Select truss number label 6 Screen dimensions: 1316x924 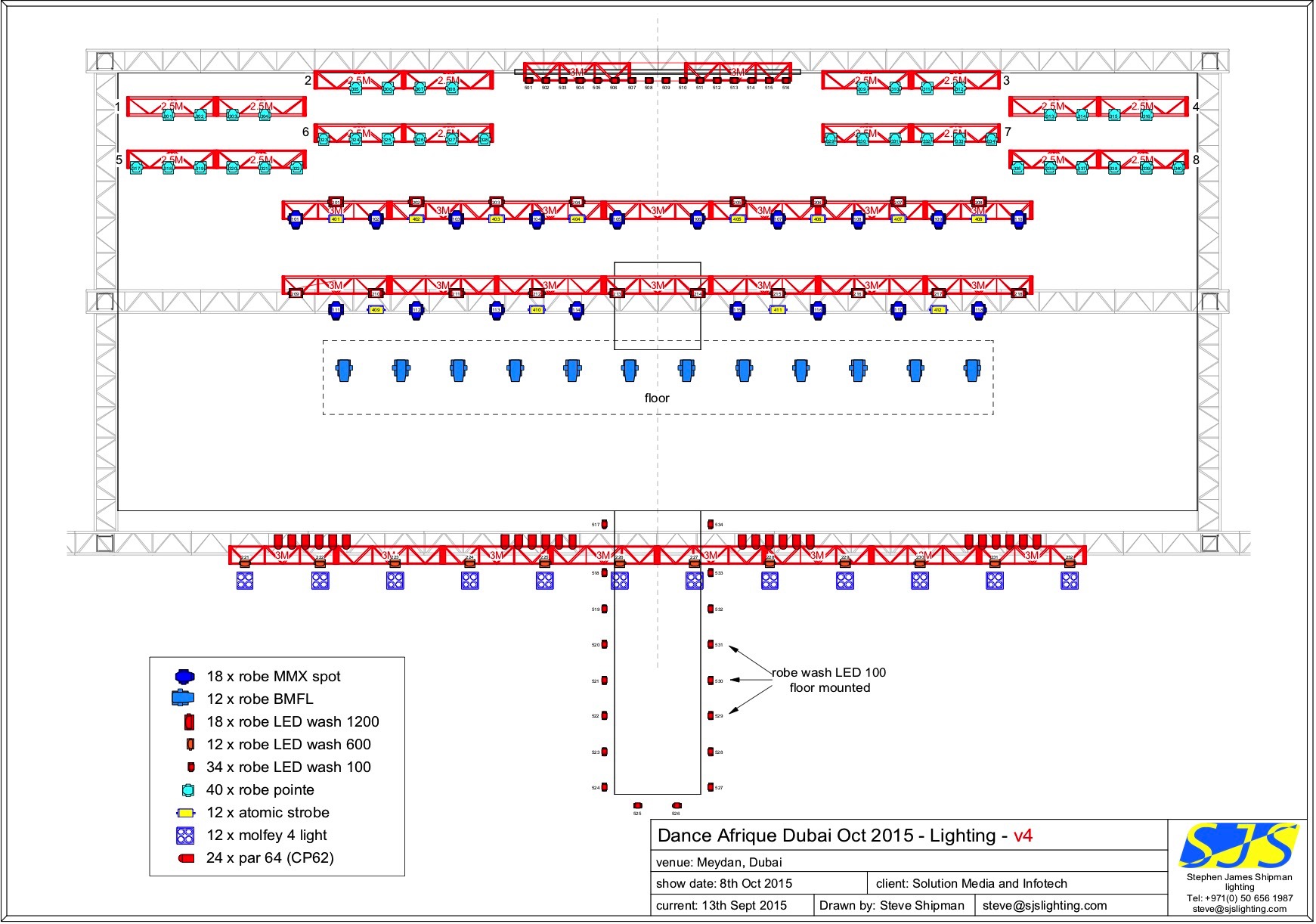pos(306,132)
